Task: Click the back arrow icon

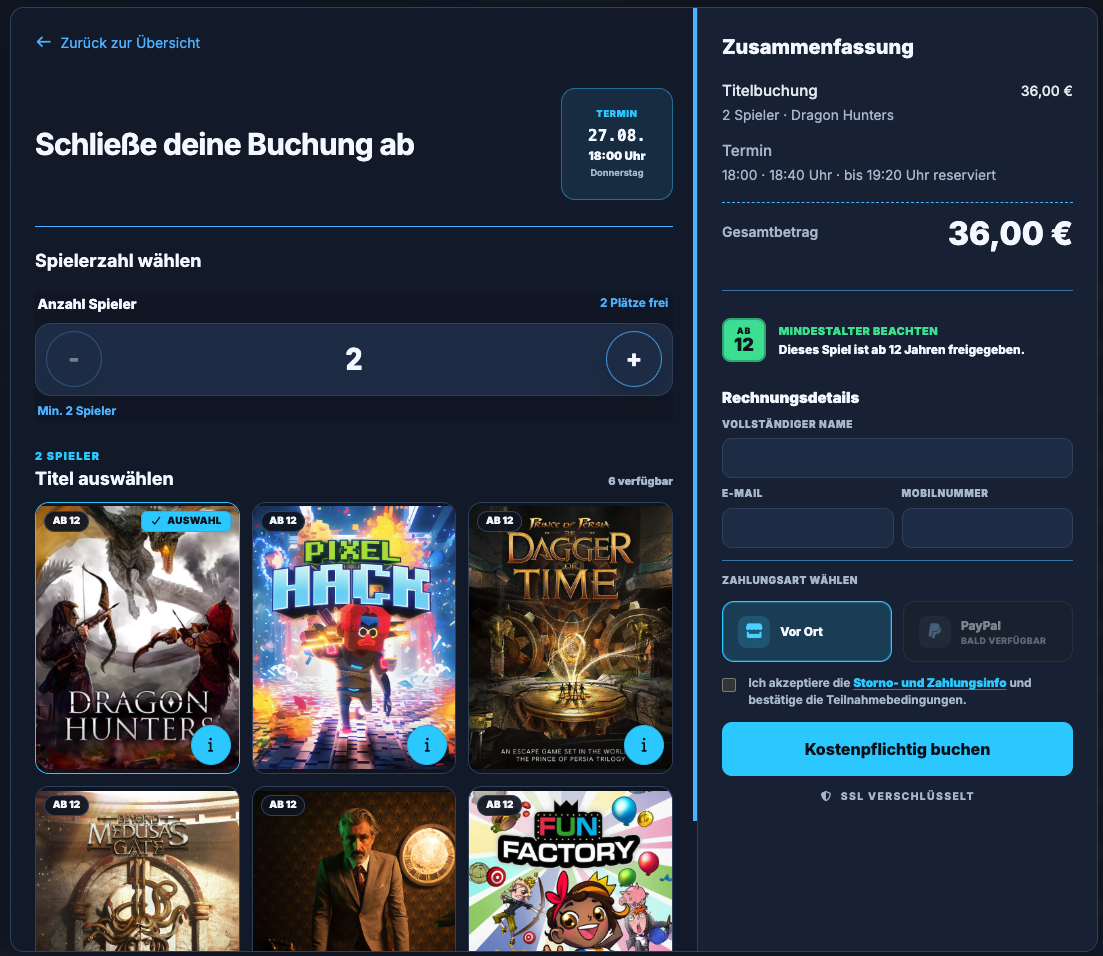Action: click(44, 42)
